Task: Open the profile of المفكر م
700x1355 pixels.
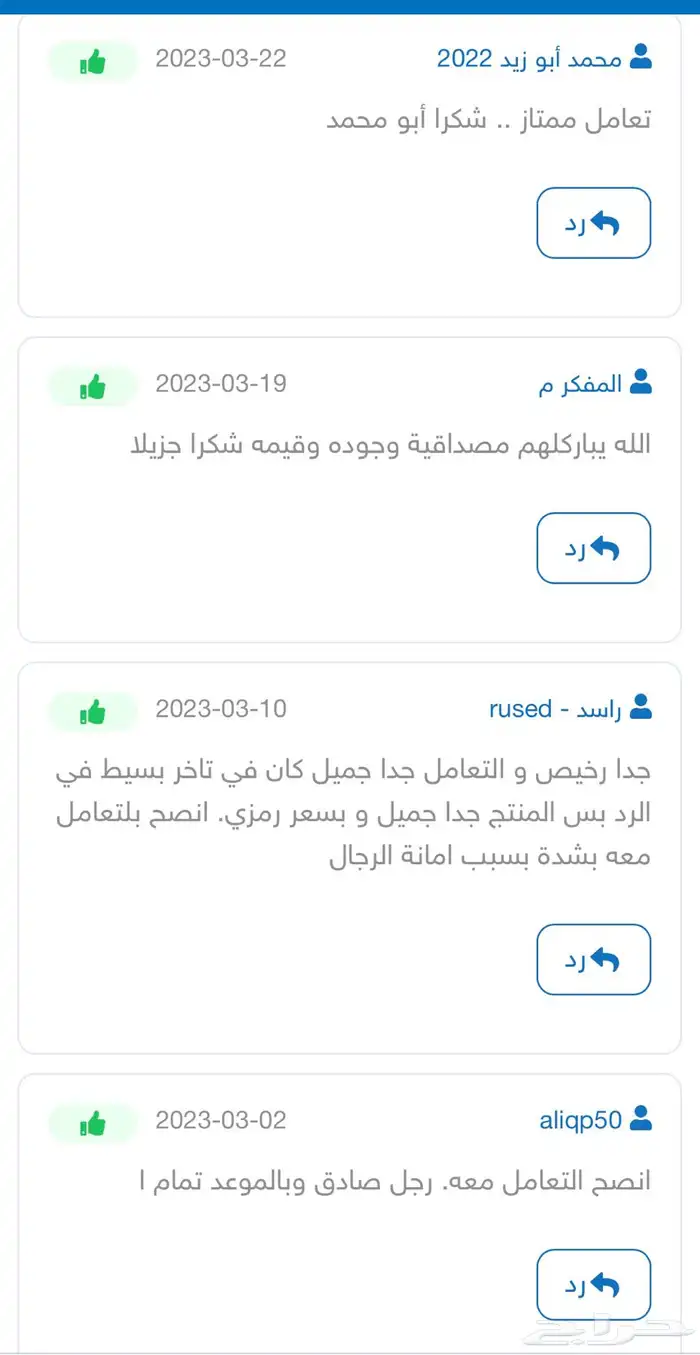Action: [585, 383]
